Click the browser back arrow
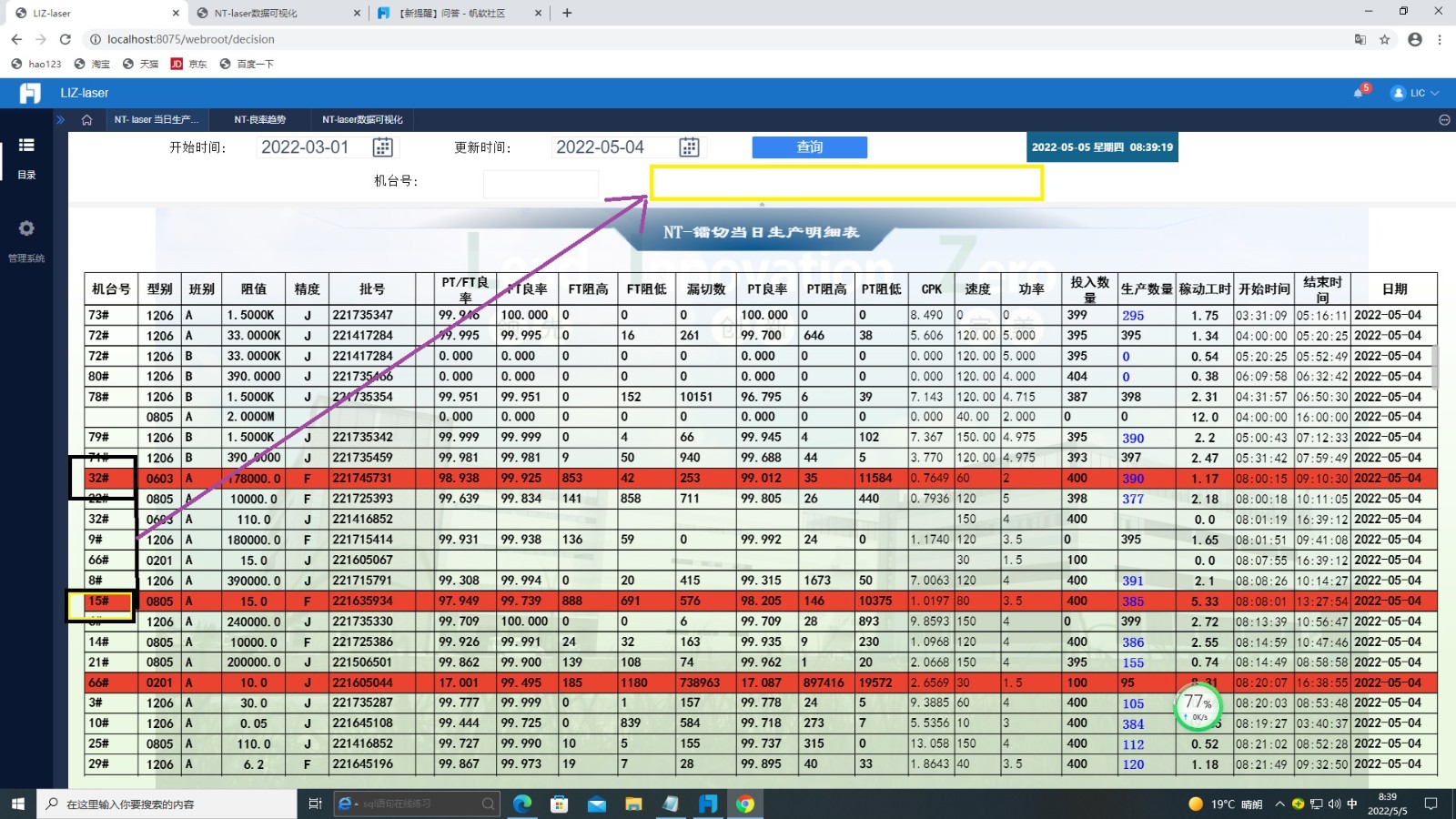 16,39
